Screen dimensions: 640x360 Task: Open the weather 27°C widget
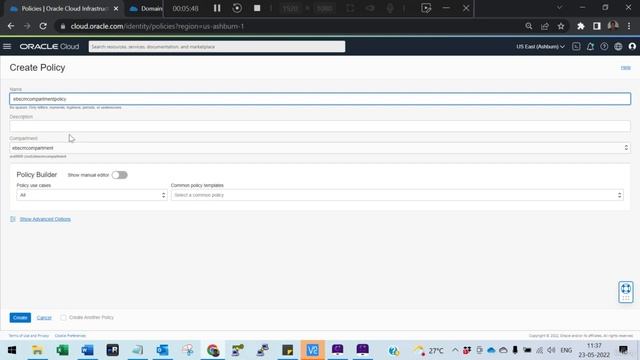tap(429, 350)
